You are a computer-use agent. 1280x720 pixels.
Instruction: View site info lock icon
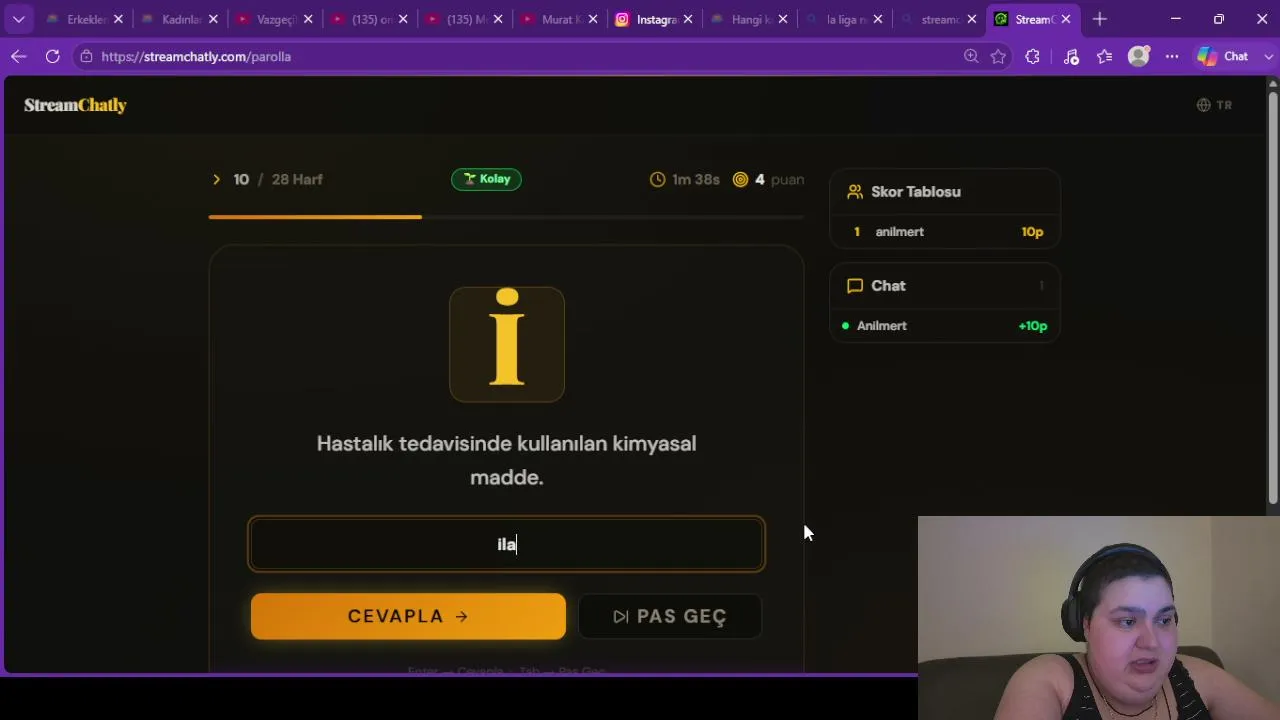pyautogui.click(x=86, y=57)
